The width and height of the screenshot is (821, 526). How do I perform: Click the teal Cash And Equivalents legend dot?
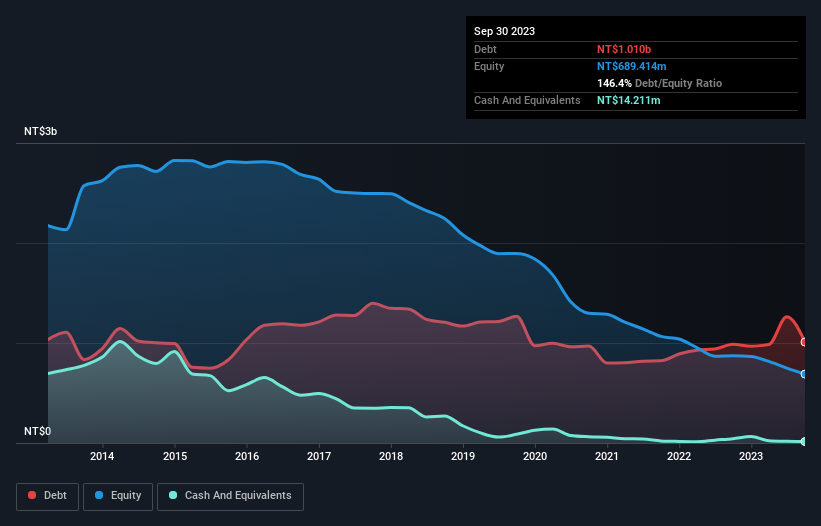pos(173,495)
